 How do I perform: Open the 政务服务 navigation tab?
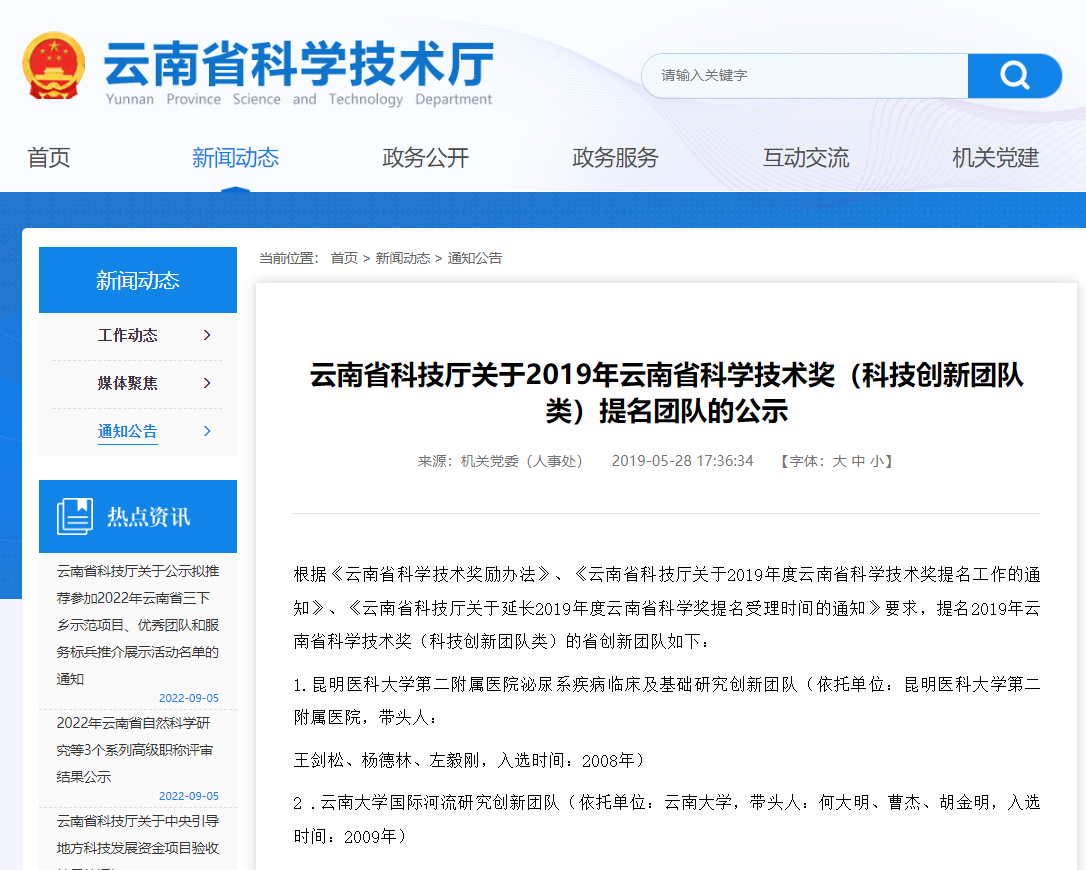(x=615, y=158)
